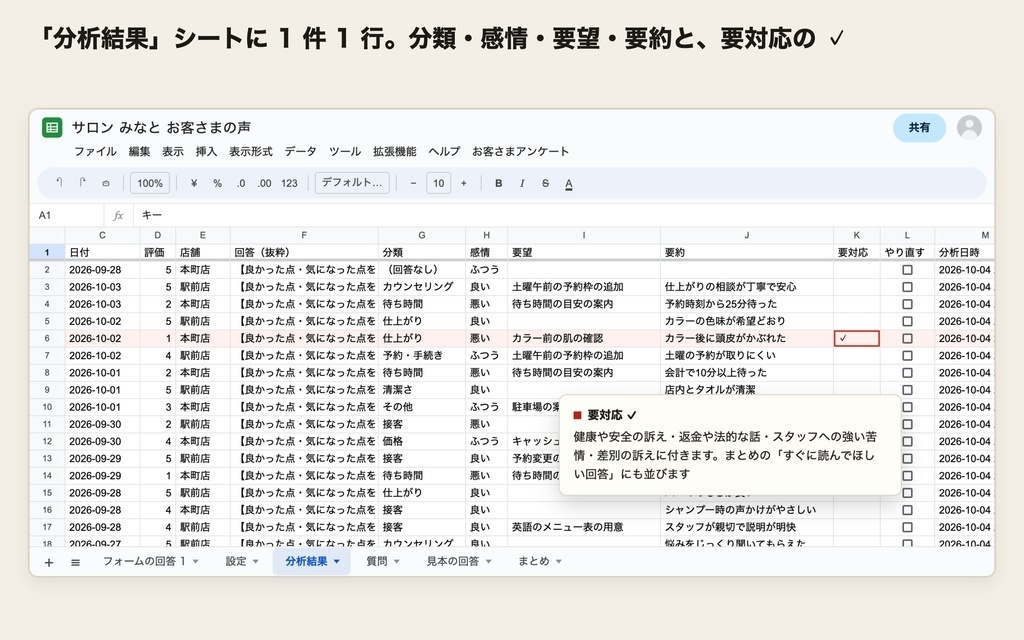Open the ツール menu
This screenshot has width=1024, height=640.
coord(345,152)
